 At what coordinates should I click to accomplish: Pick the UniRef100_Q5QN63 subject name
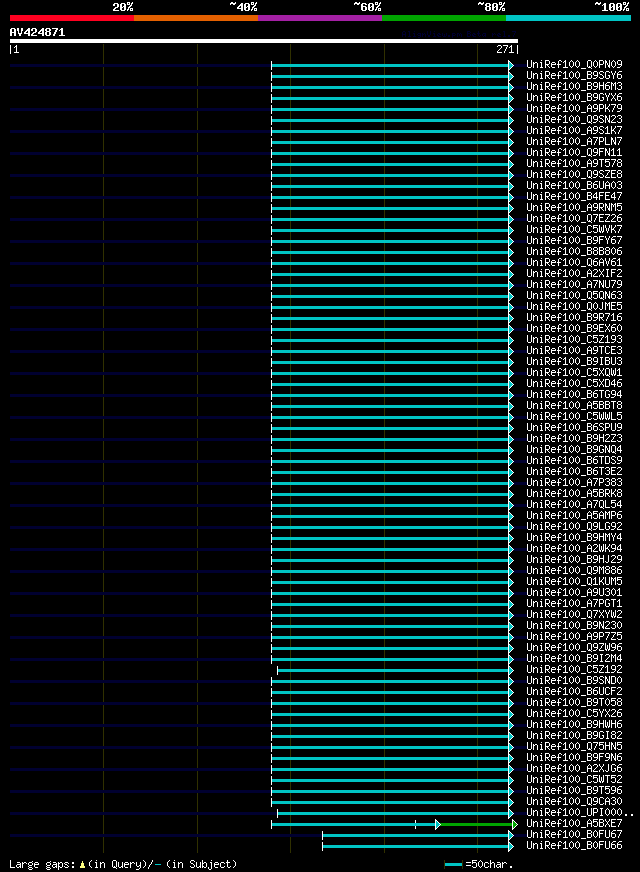coord(574,295)
